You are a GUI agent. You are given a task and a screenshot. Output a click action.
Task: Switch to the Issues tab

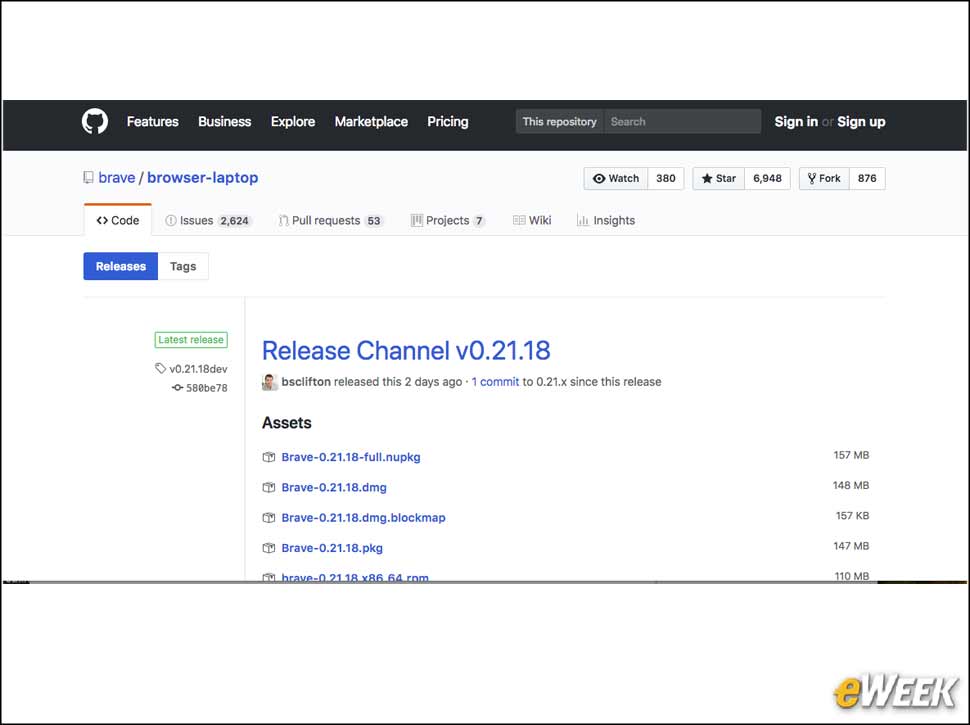coord(208,220)
